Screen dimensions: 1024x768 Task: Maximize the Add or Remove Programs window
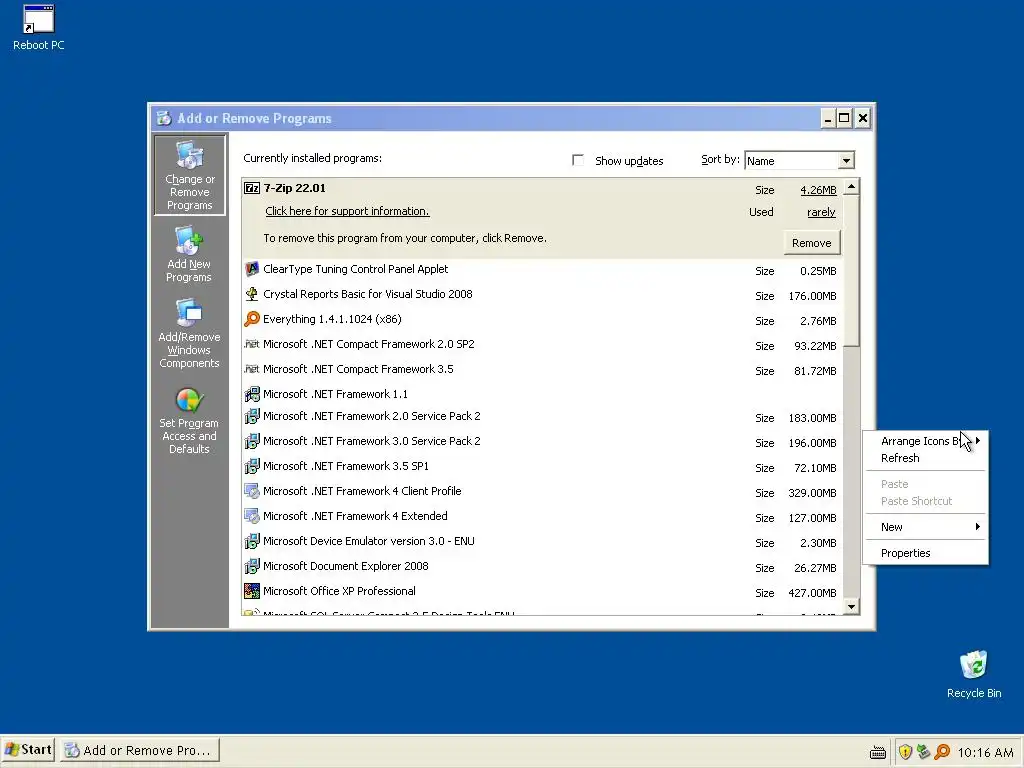(844, 118)
